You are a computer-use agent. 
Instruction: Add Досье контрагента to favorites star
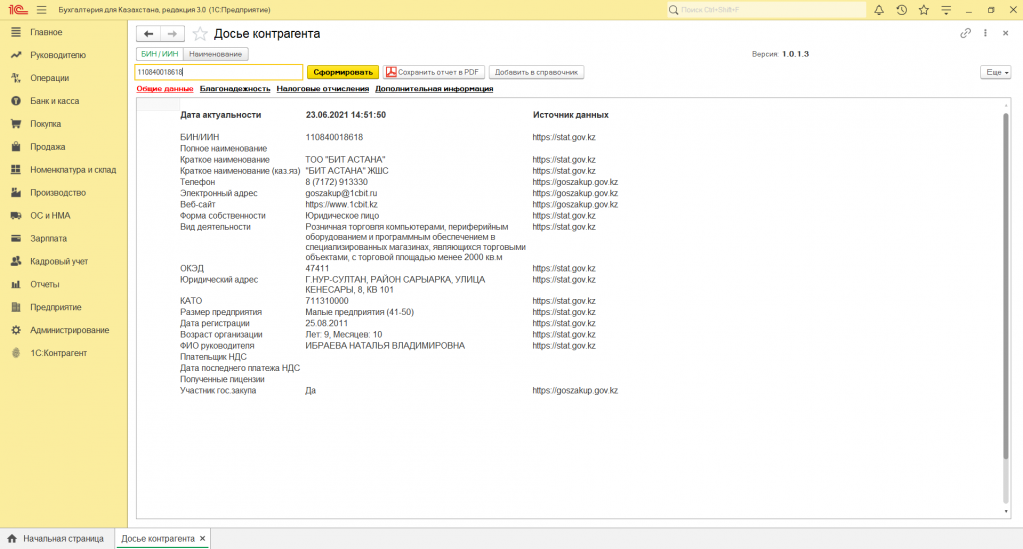[x=200, y=34]
